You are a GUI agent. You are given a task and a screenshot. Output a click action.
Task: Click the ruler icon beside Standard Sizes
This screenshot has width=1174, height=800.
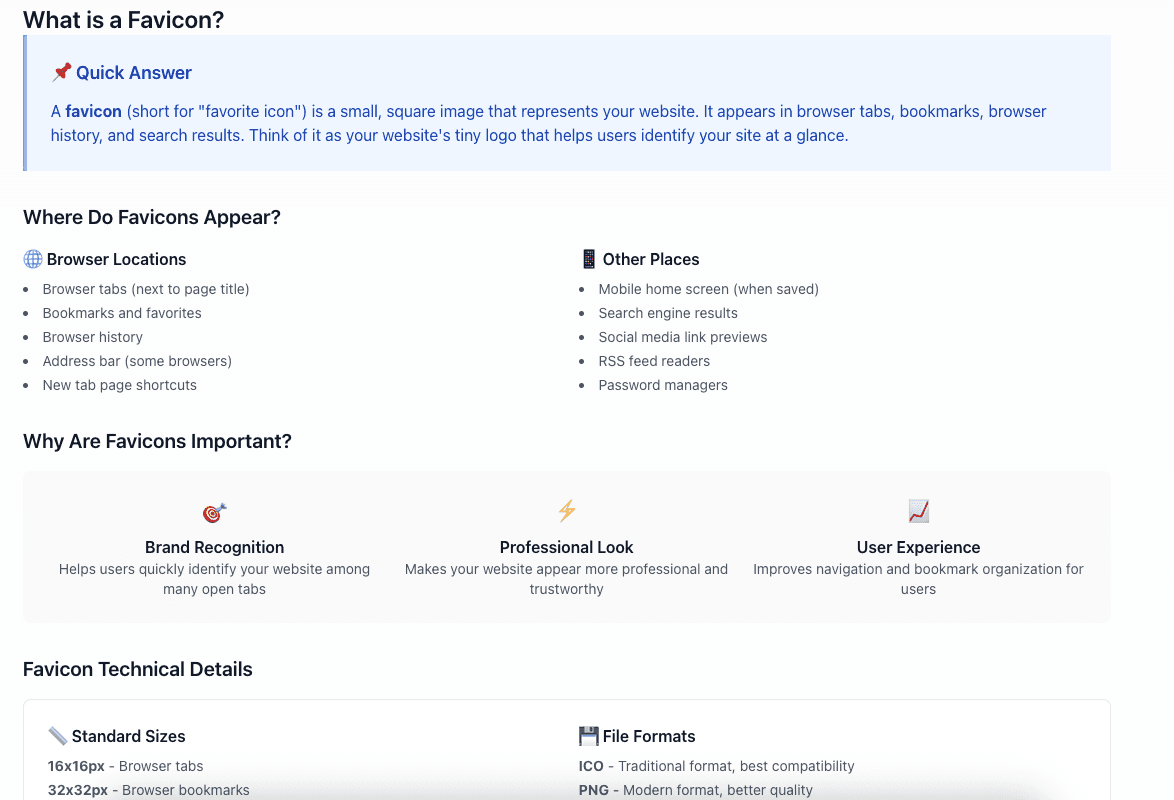pyautogui.click(x=58, y=736)
